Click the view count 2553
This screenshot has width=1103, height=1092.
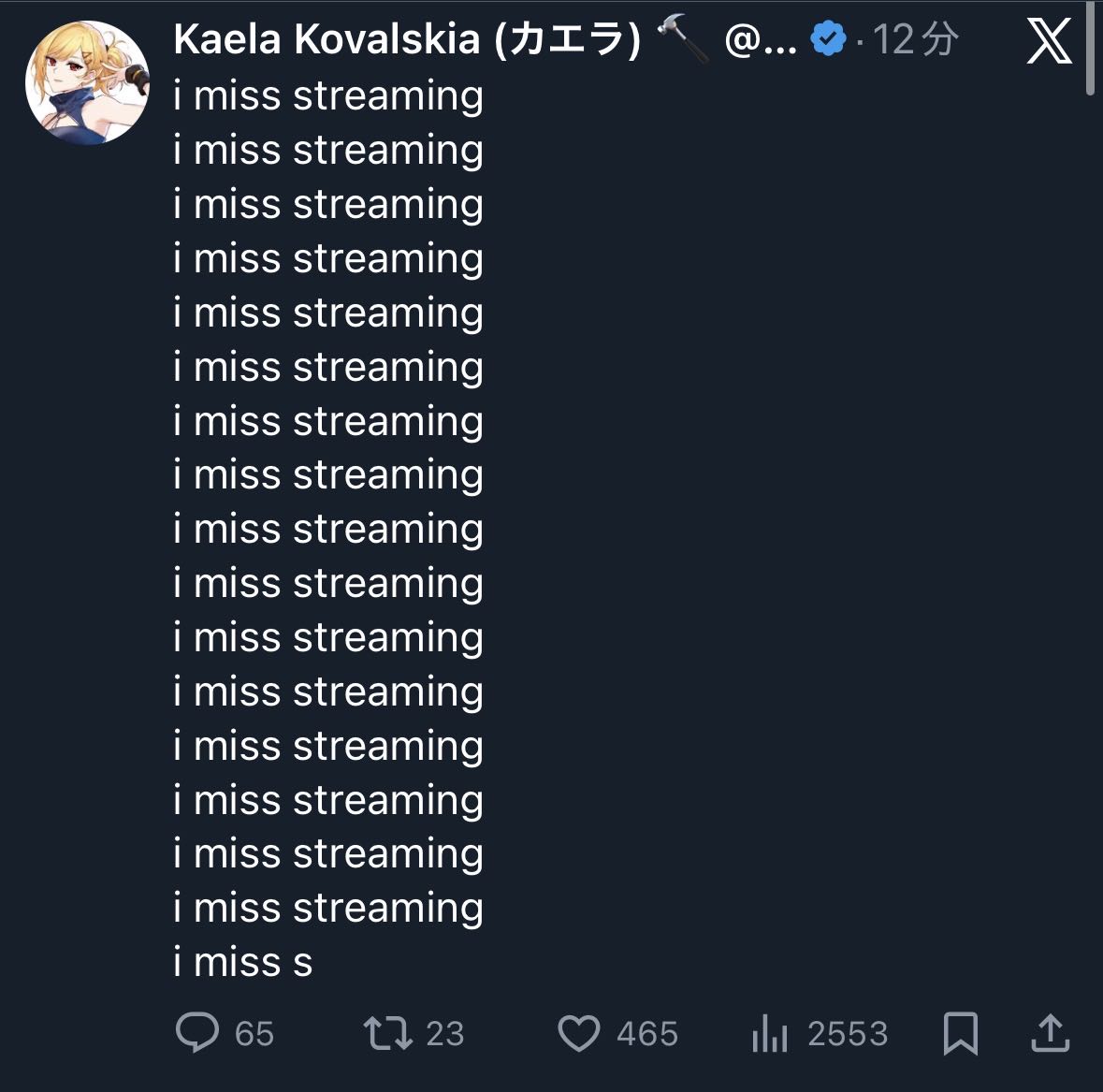coord(848,1034)
